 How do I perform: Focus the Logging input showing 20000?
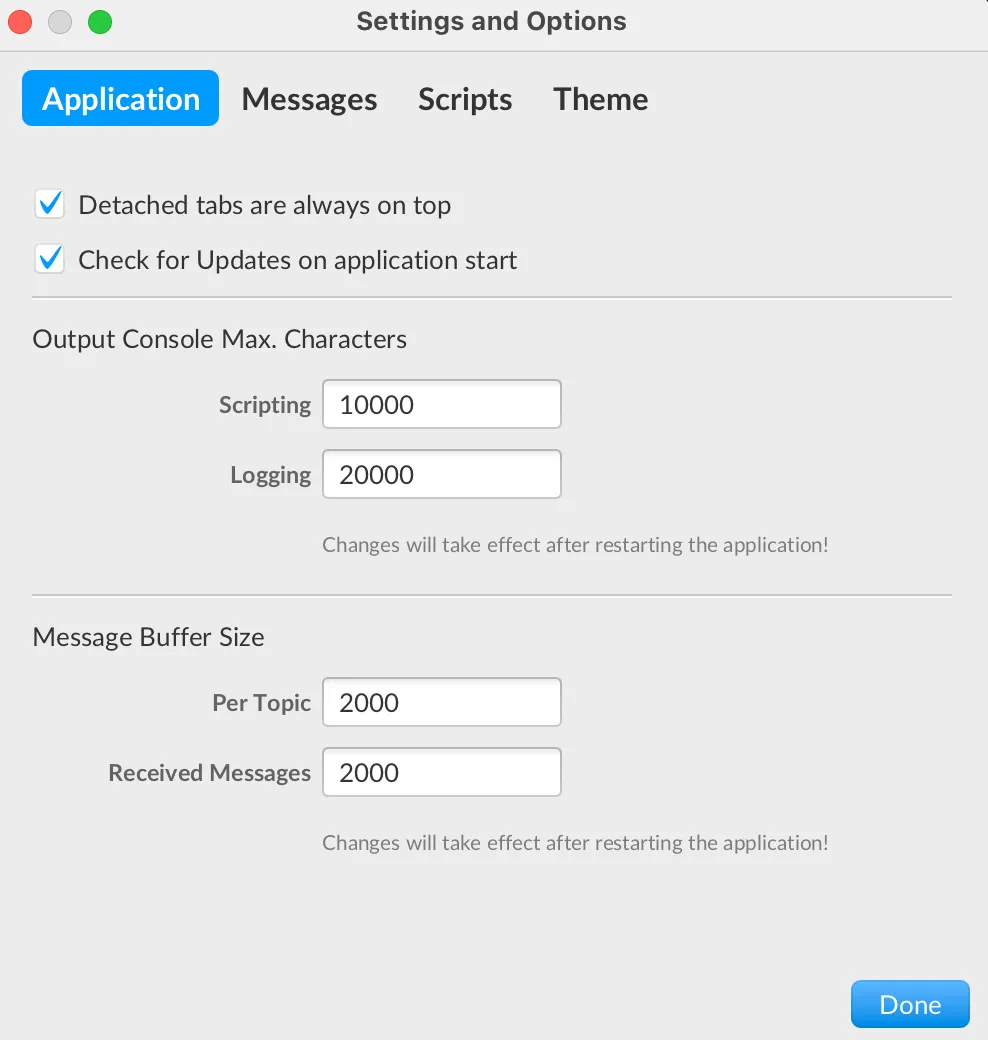(442, 474)
